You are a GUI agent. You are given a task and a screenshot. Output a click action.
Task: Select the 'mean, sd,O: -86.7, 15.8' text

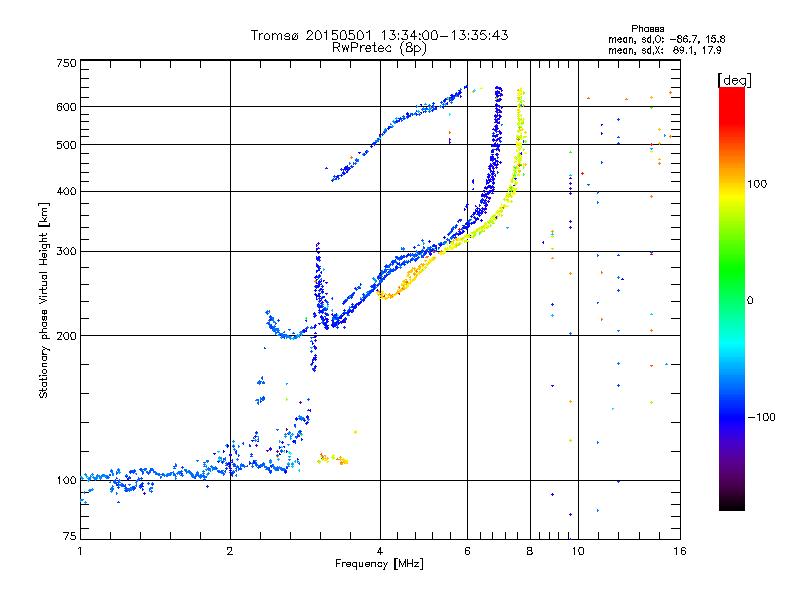(667, 39)
